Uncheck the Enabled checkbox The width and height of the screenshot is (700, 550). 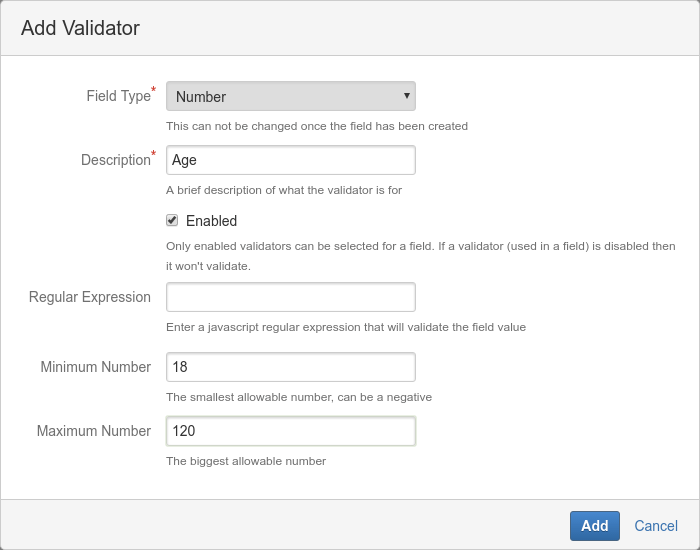[x=172, y=220]
